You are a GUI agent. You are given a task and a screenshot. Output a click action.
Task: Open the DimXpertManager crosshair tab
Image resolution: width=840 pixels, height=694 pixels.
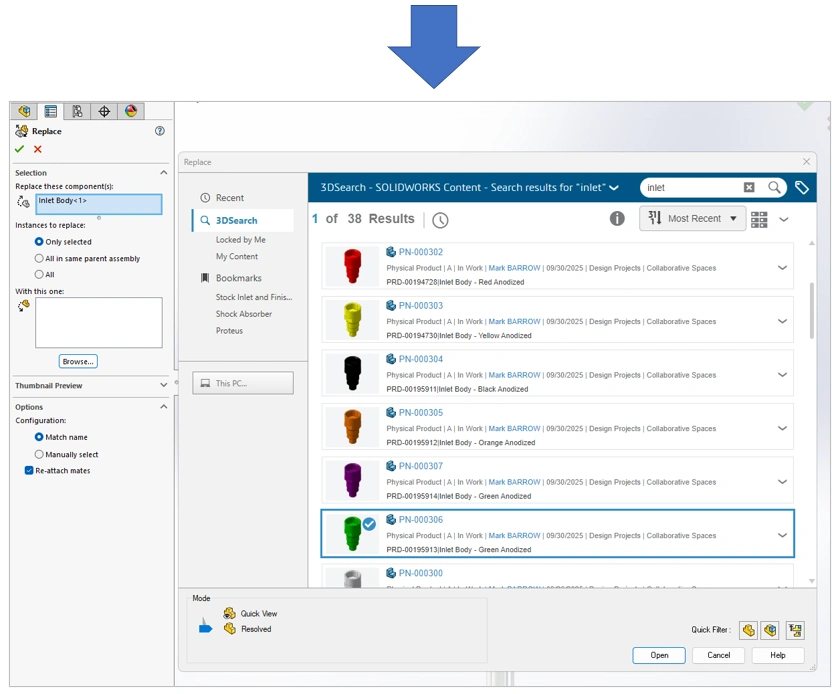coord(104,111)
